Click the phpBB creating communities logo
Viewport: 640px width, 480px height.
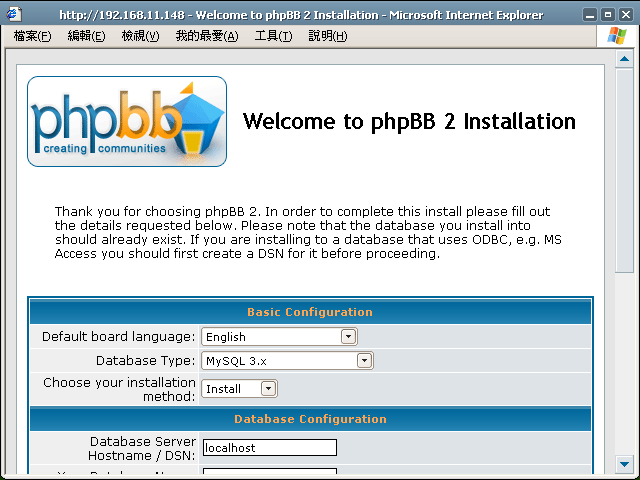[127, 121]
